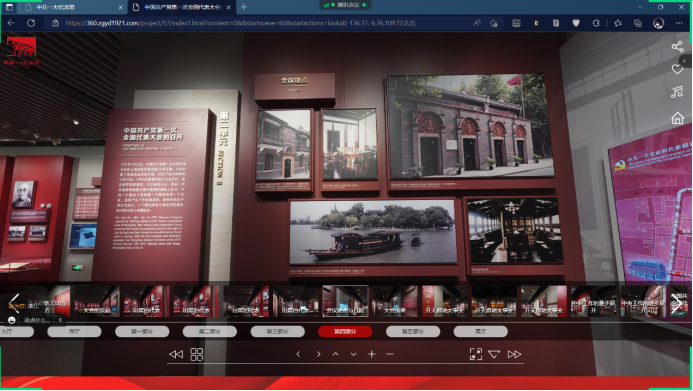Image resolution: width=693 pixels, height=391 pixels.
Task: Select the 第四部分 section tab
Action: pos(345,331)
